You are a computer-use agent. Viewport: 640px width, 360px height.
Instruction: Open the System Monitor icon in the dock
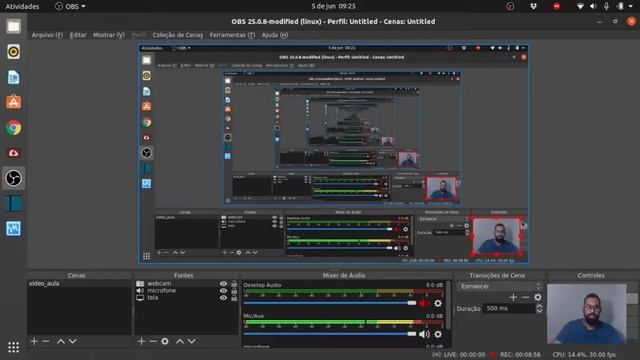click(x=13, y=229)
